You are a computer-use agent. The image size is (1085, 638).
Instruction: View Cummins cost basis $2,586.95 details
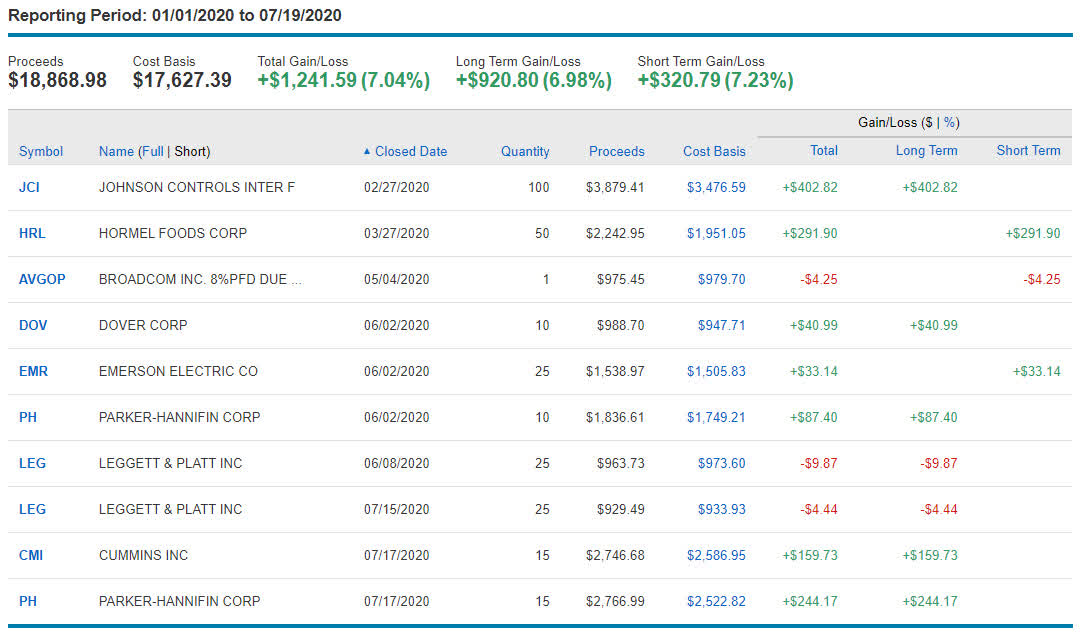click(x=716, y=555)
